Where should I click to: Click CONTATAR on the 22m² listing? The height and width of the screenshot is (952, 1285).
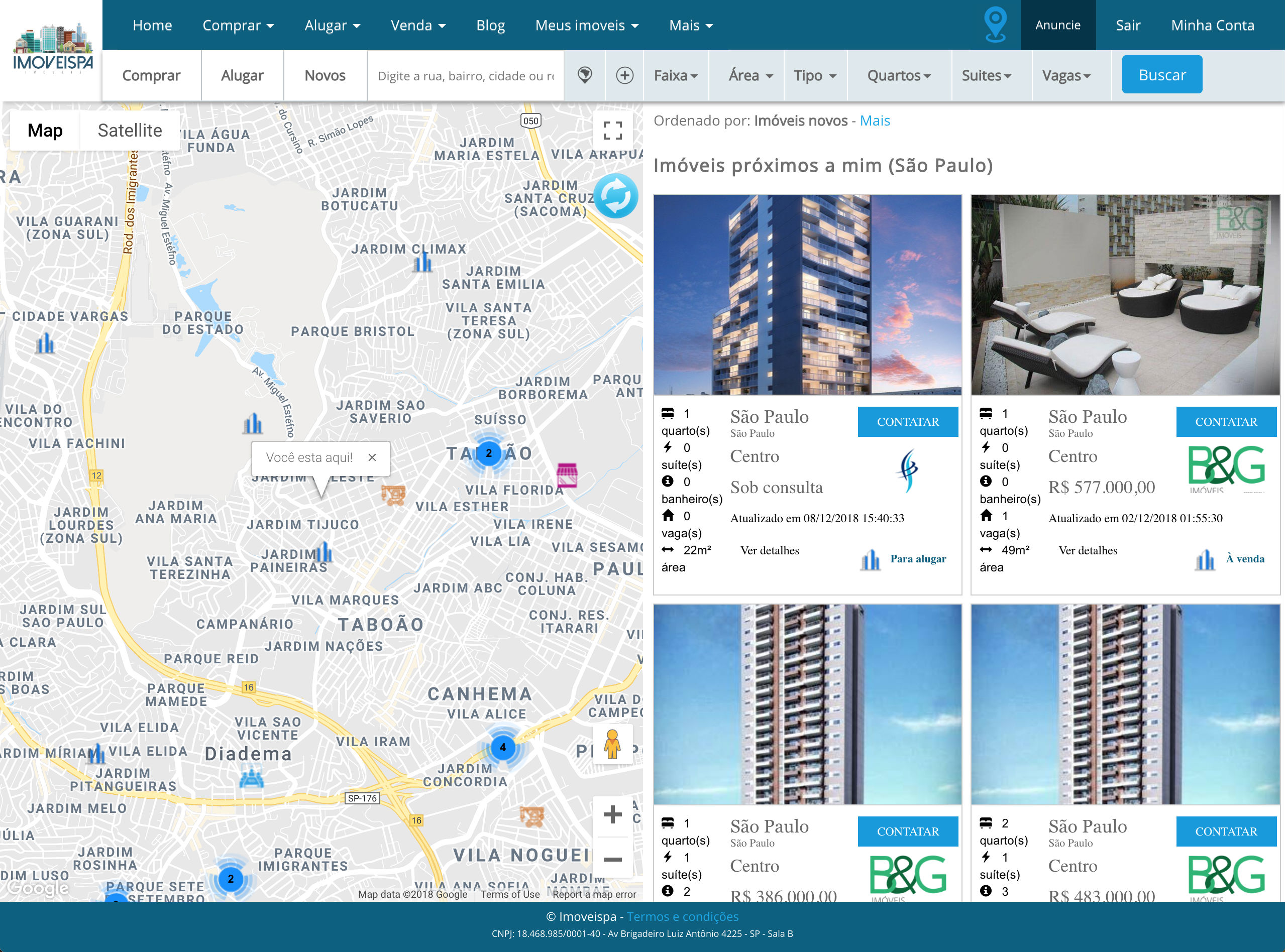907,422
